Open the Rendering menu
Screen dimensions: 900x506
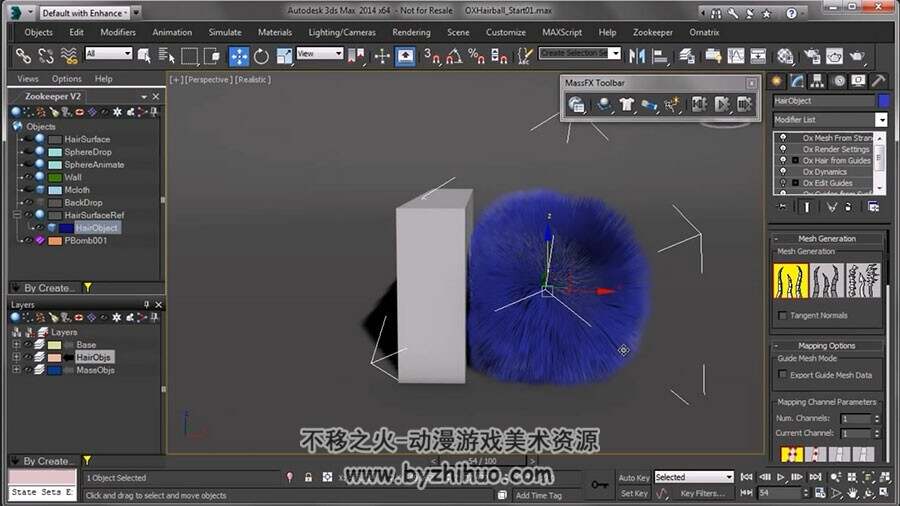click(x=411, y=32)
